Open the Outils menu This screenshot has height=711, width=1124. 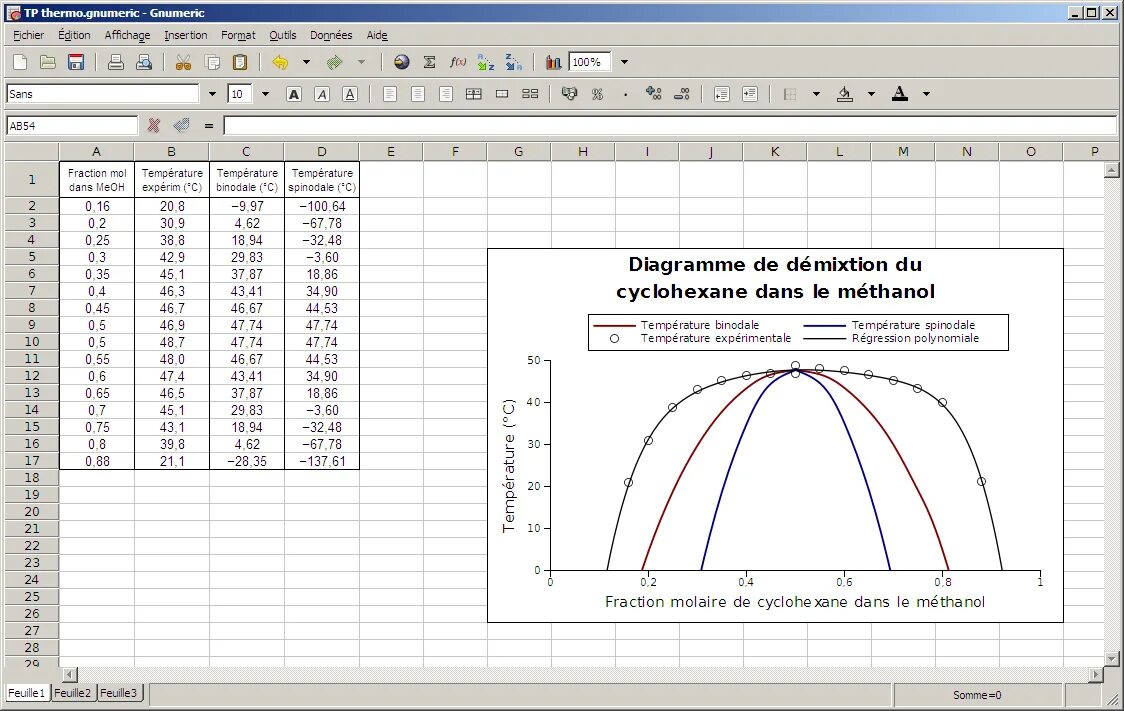[282, 35]
